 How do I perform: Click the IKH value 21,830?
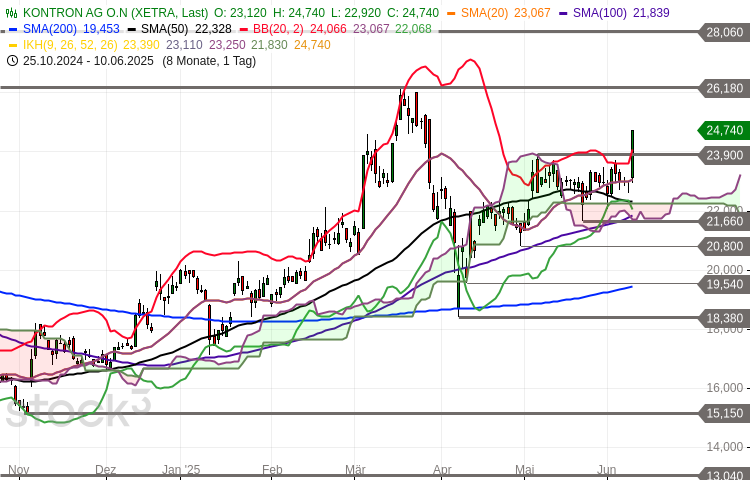(x=269, y=45)
